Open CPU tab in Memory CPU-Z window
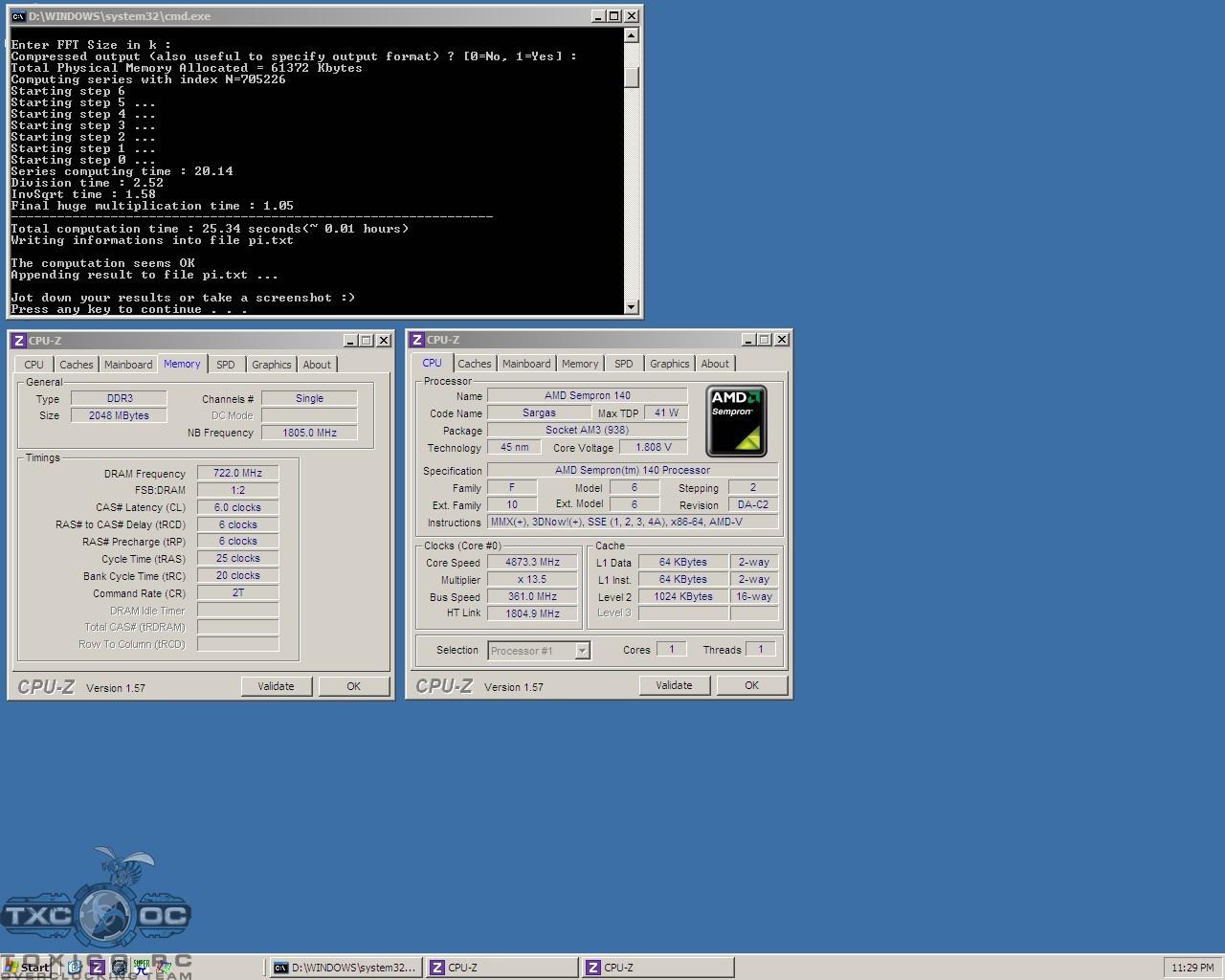Screen dimensions: 1225x980 pos(33,365)
